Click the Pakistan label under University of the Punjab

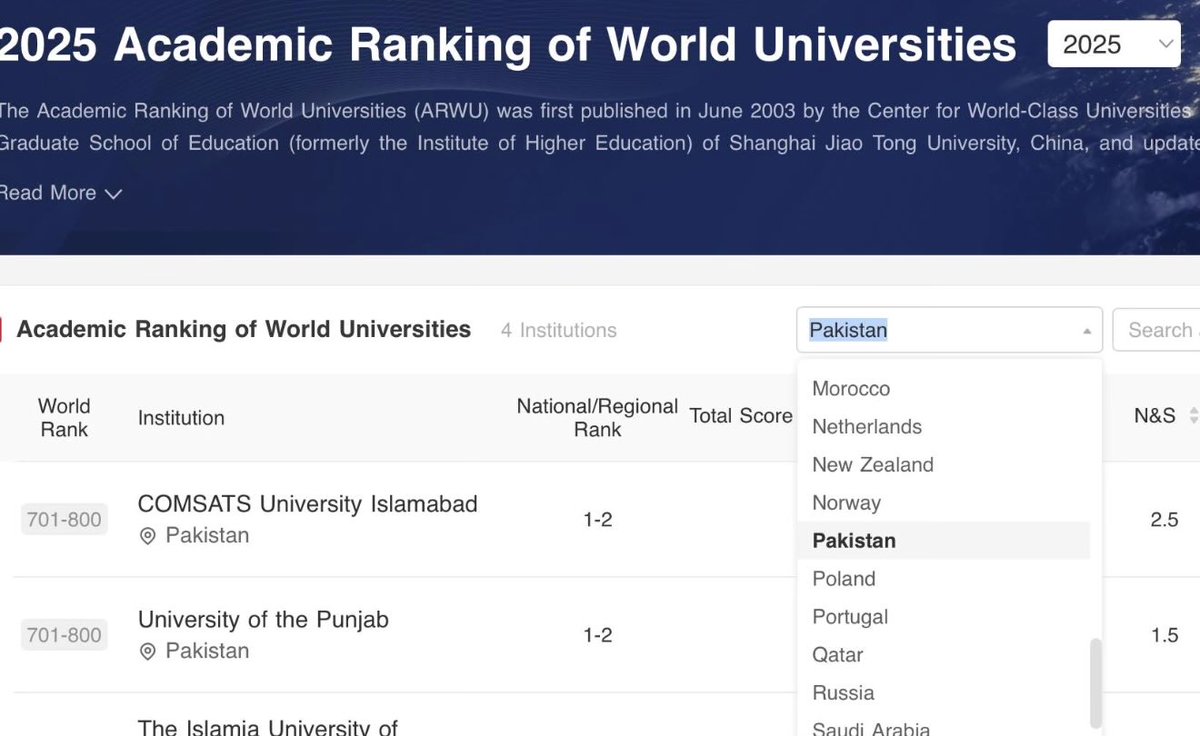coord(207,652)
